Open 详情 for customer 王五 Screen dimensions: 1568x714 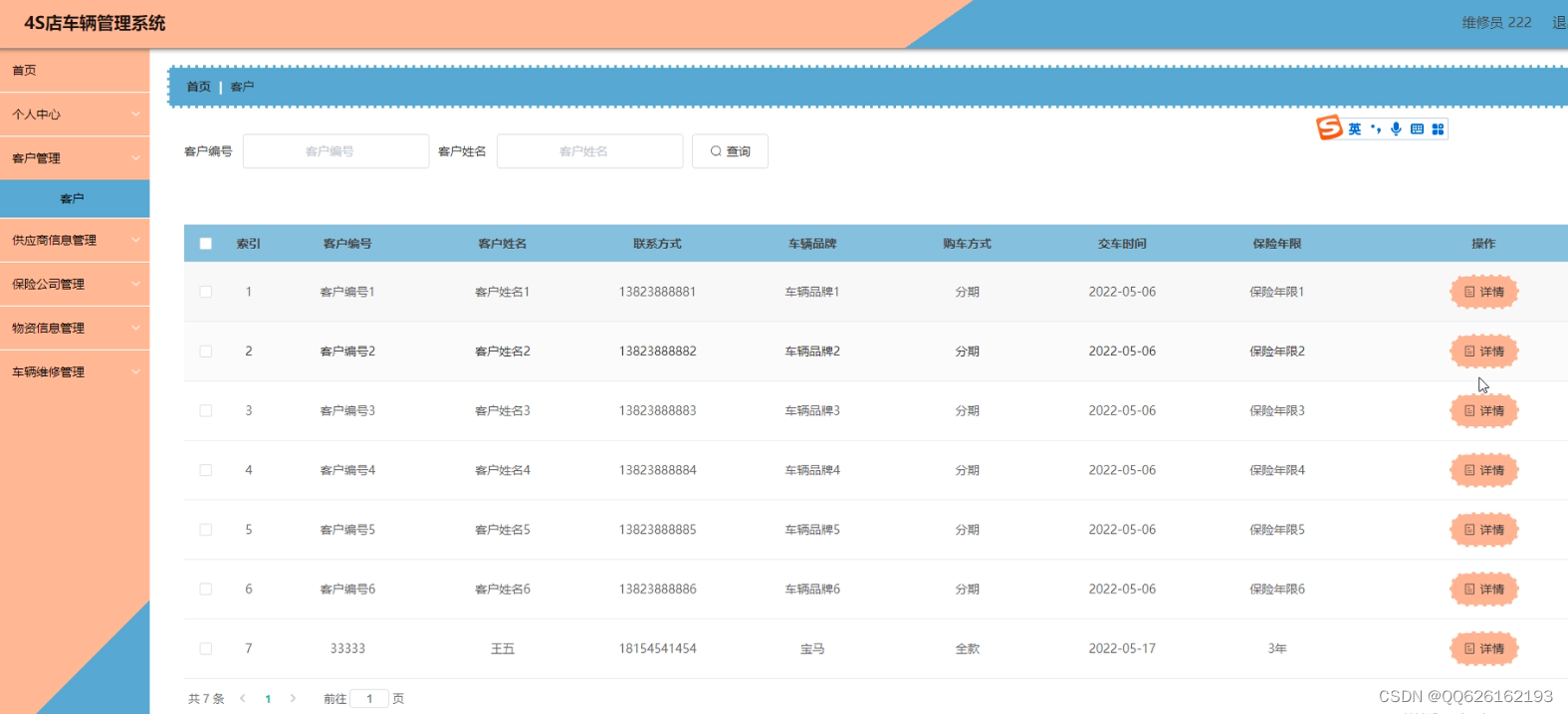(x=1483, y=648)
